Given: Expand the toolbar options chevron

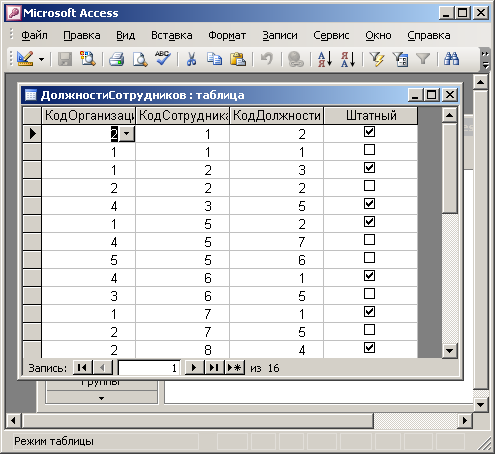Looking at the screenshot, I should point(485,59).
